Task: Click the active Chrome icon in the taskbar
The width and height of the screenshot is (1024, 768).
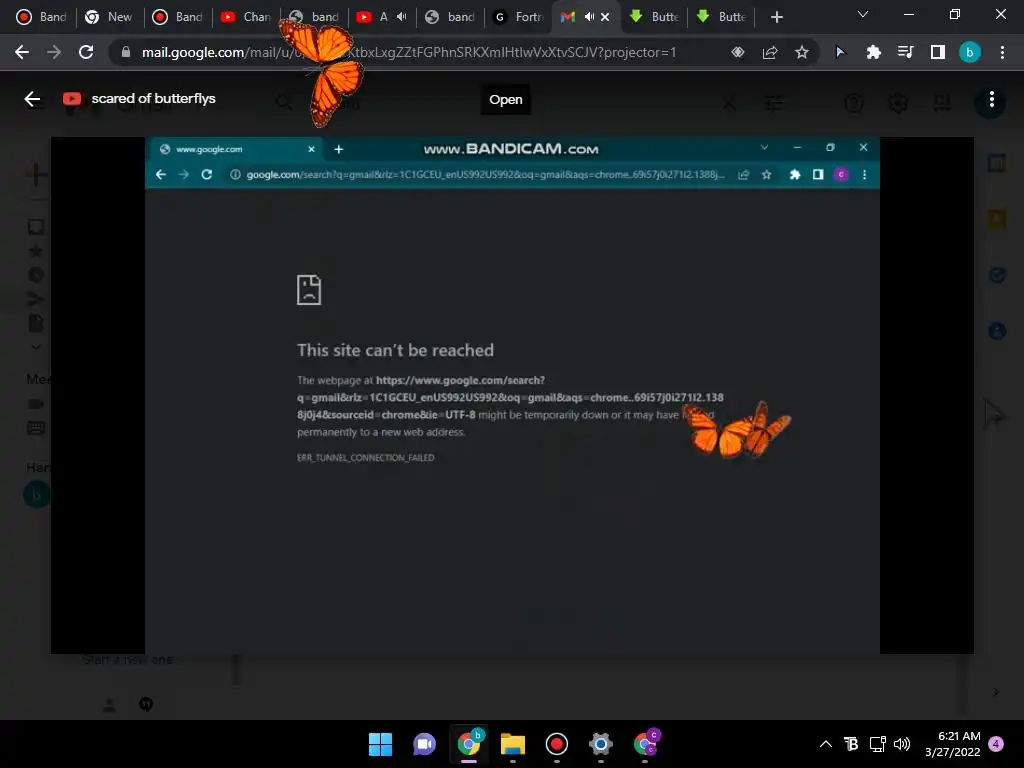Action: (x=470, y=744)
